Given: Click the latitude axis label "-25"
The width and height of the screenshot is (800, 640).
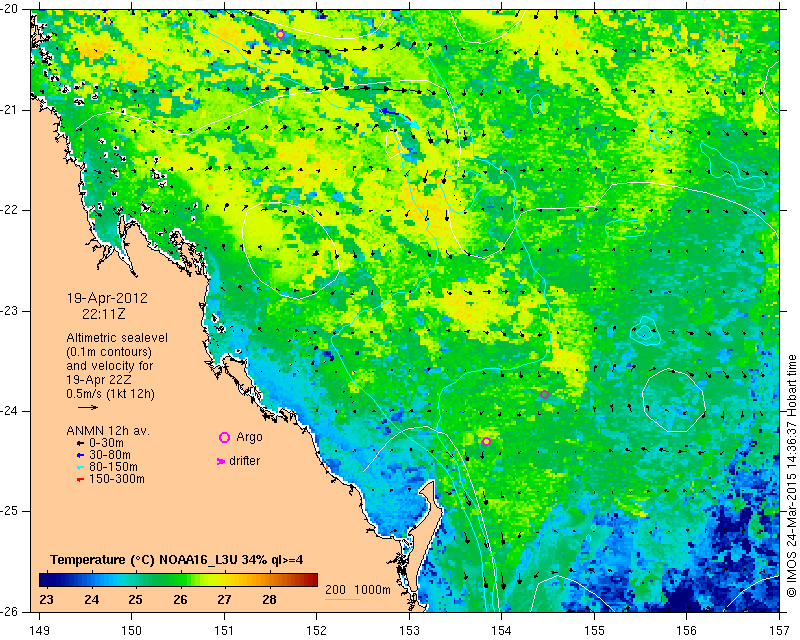Looking at the screenshot, I should (9, 511).
